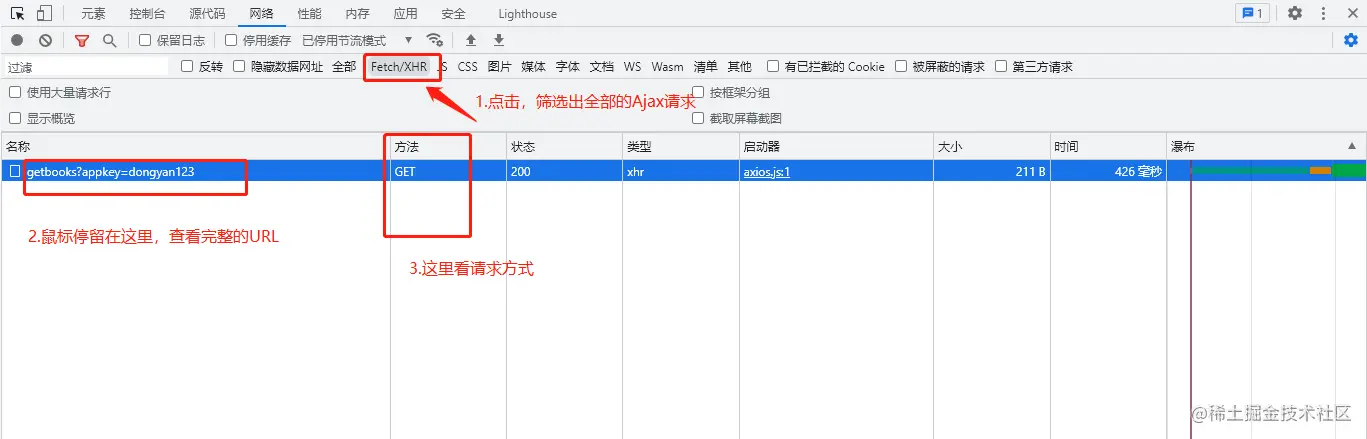Switch to the Console (控制台) tab
The height and width of the screenshot is (439, 1367).
148,14
